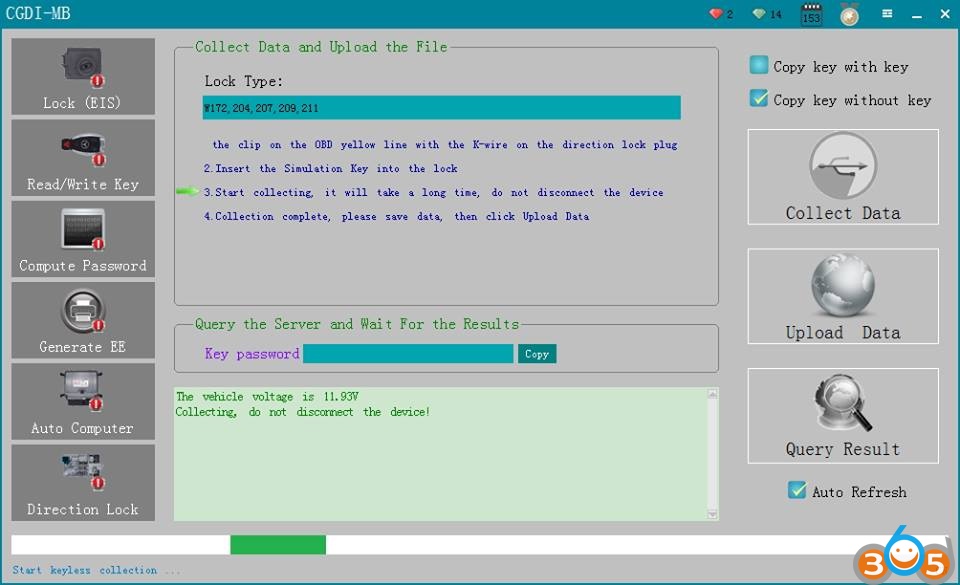Click the Upload Data globe button
The width and height of the screenshot is (960, 585).
pyautogui.click(x=842, y=297)
